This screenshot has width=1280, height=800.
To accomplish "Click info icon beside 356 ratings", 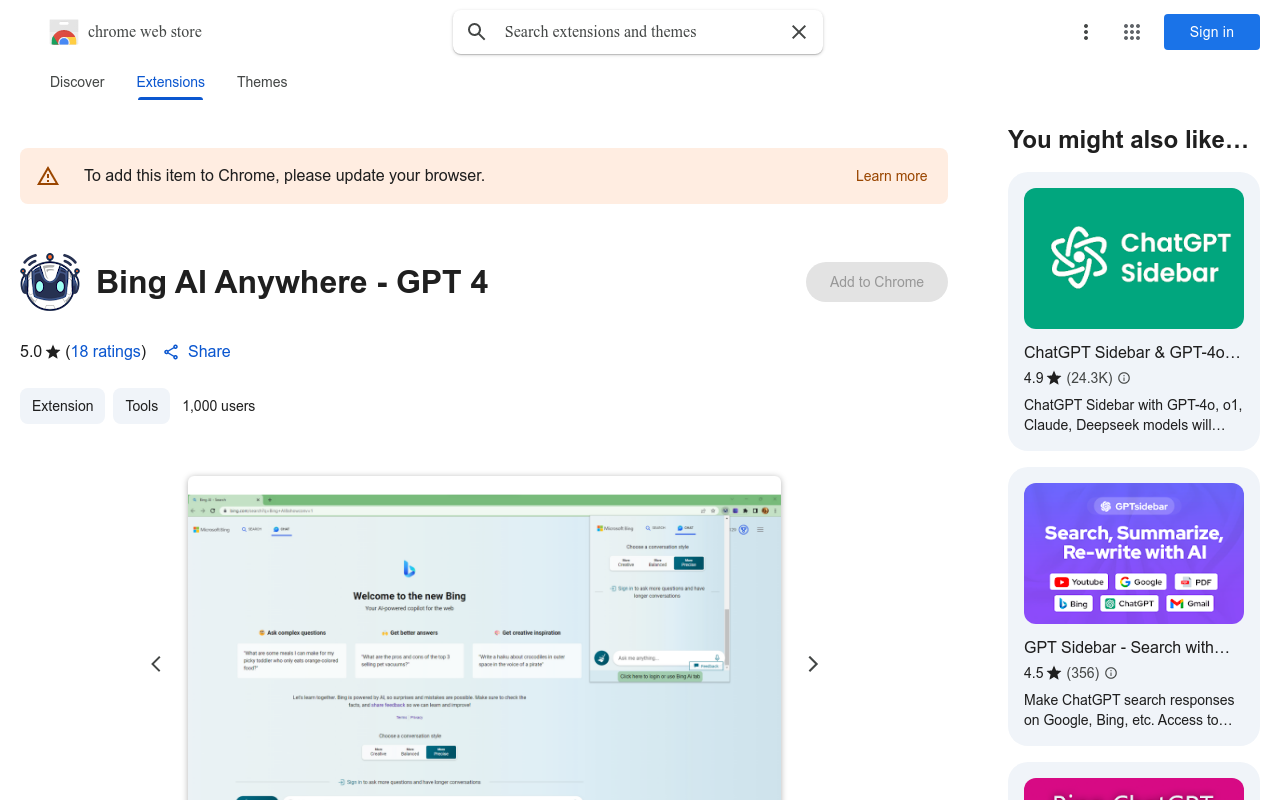I will (x=1111, y=673).
